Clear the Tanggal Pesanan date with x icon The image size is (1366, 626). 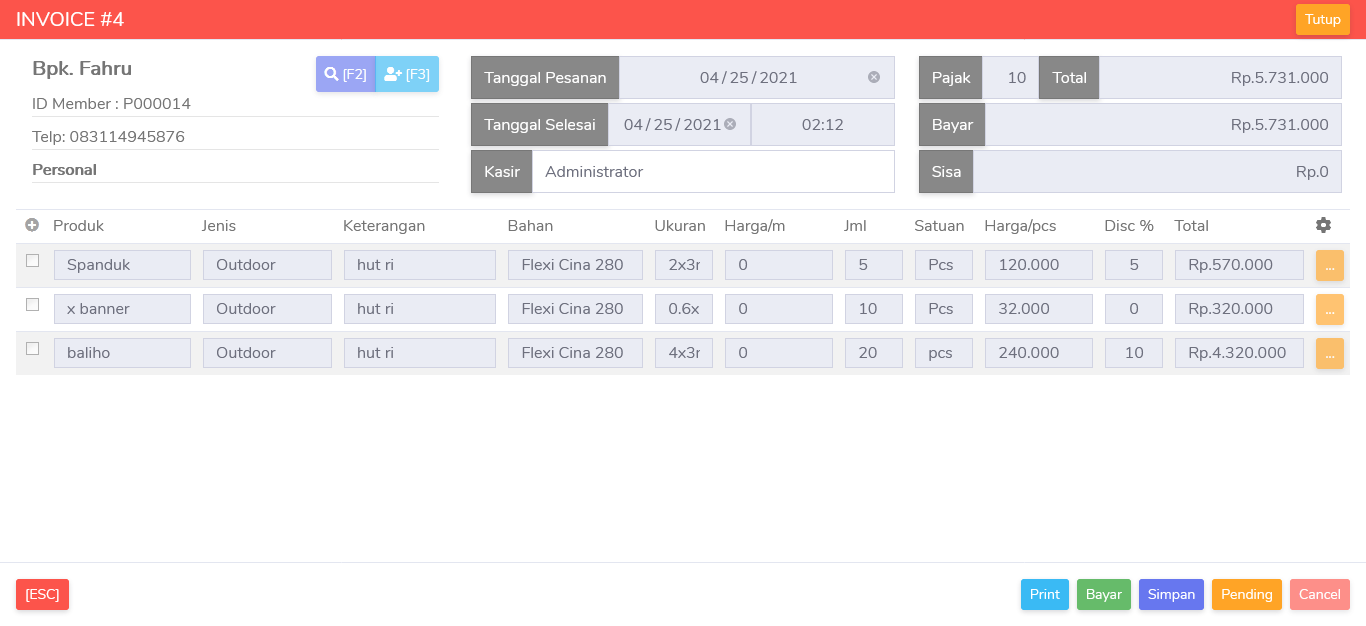click(x=874, y=77)
